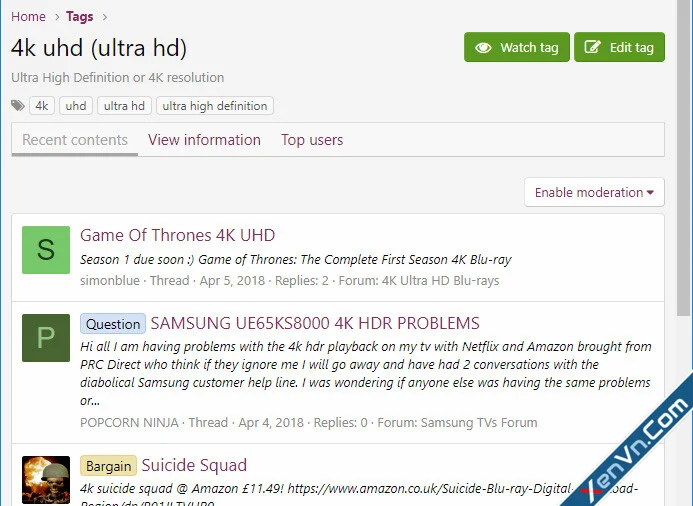Viewport: 693px width, 506px height.
Task: Click the Watch tag button
Action: point(517,47)
